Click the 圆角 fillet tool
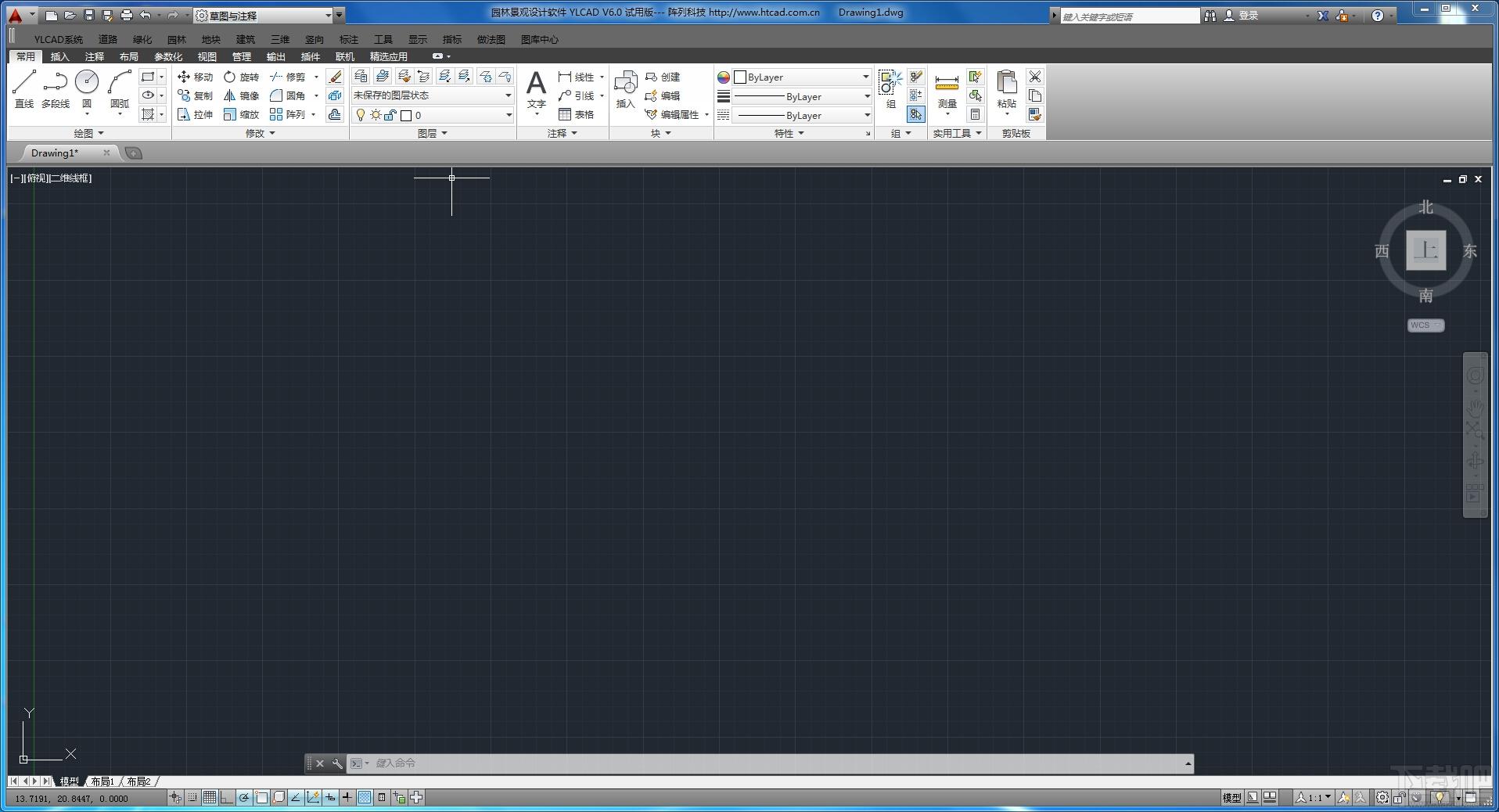Image resolution: width=1499 pixels, height=812 pixels. [288, 95]
